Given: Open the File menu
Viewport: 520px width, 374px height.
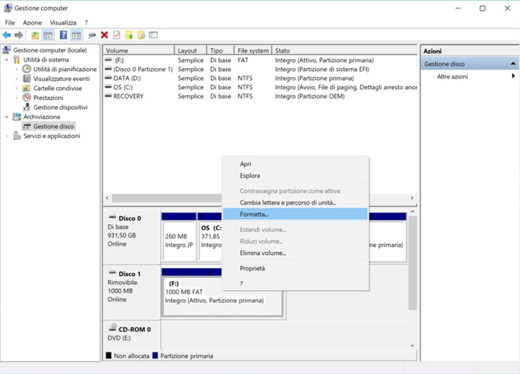Looking at the screenshot, I should (x=10, y=23).
